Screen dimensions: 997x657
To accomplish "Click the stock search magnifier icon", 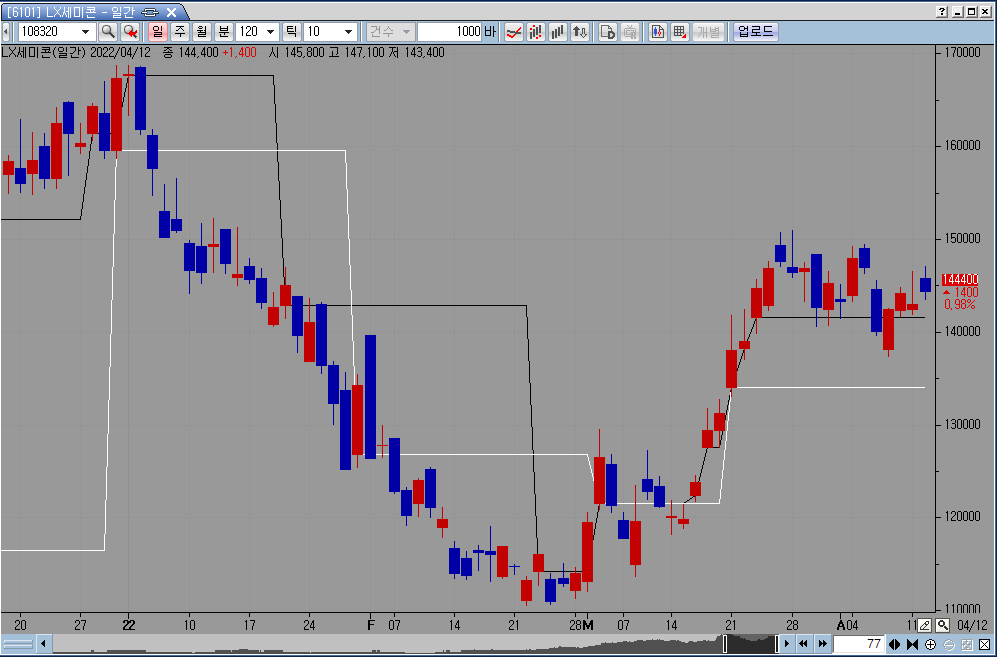I will pyautogui.click(x=107, y=31).
